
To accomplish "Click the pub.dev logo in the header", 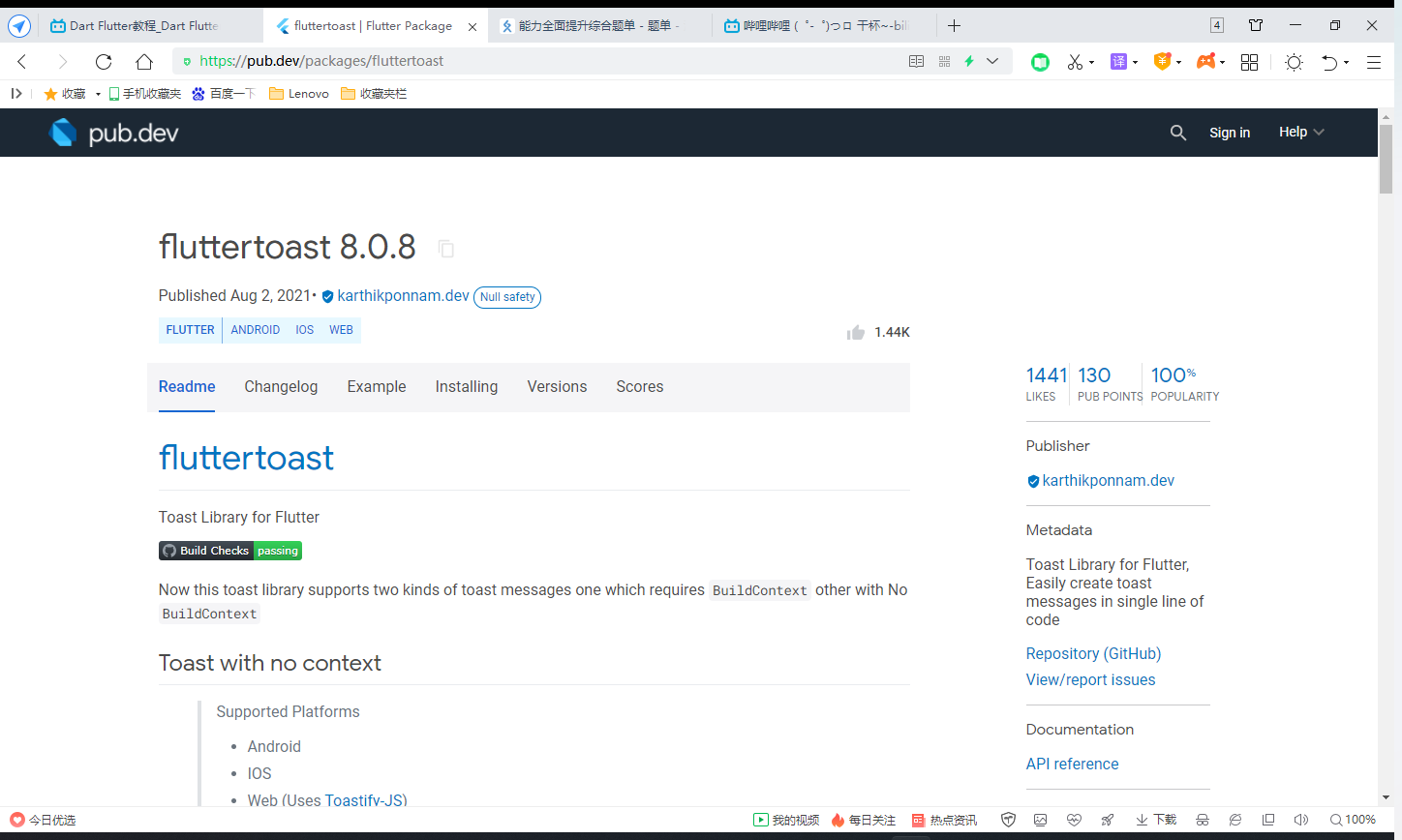I will (113, 133).
